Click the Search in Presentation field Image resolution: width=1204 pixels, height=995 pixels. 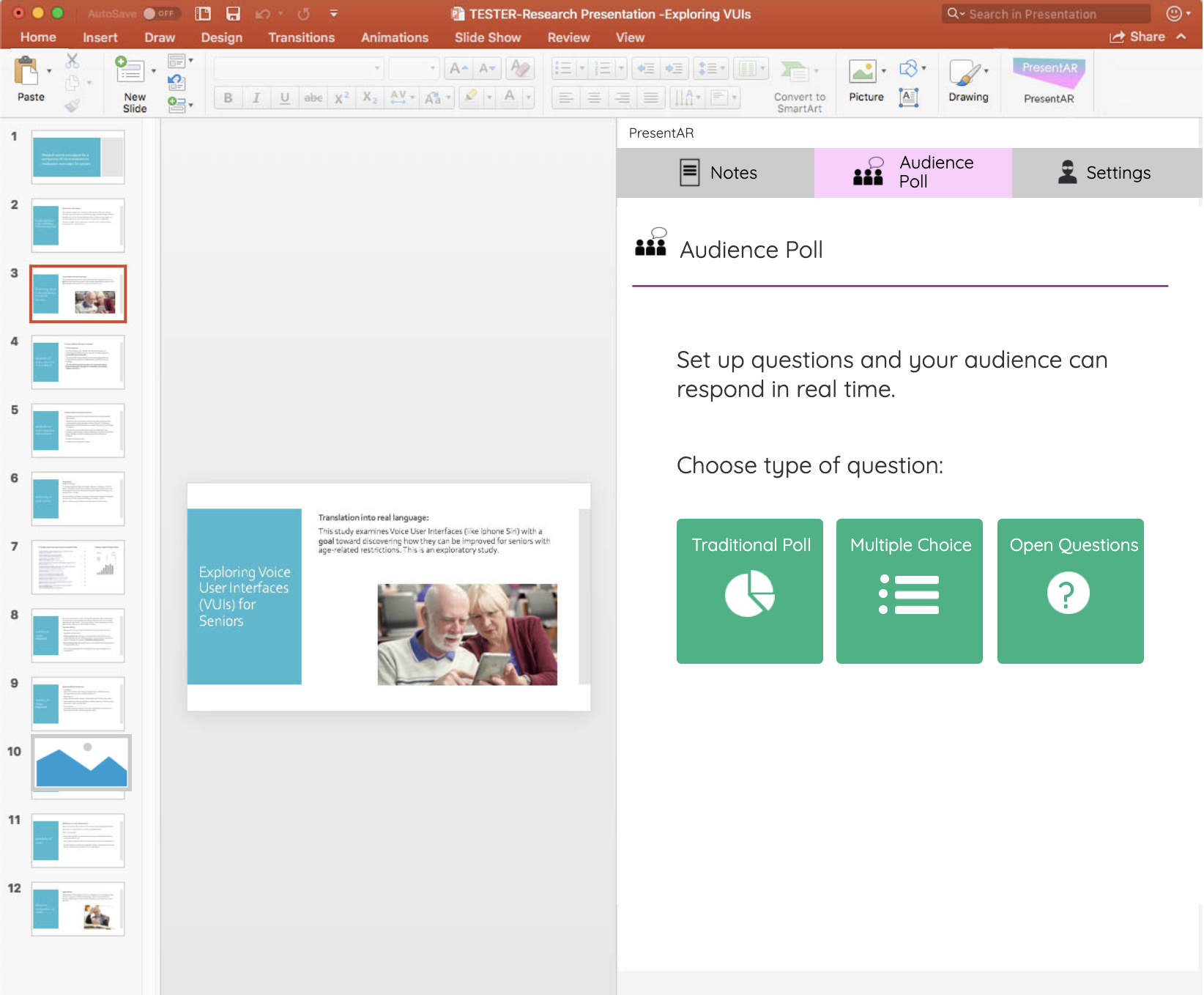[1047, 14]
